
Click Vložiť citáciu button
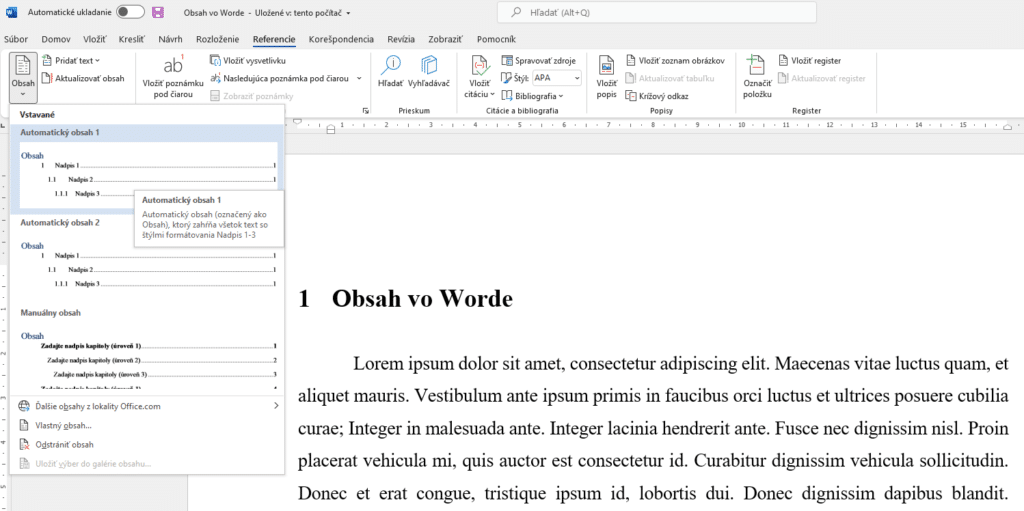pos(480,77)
